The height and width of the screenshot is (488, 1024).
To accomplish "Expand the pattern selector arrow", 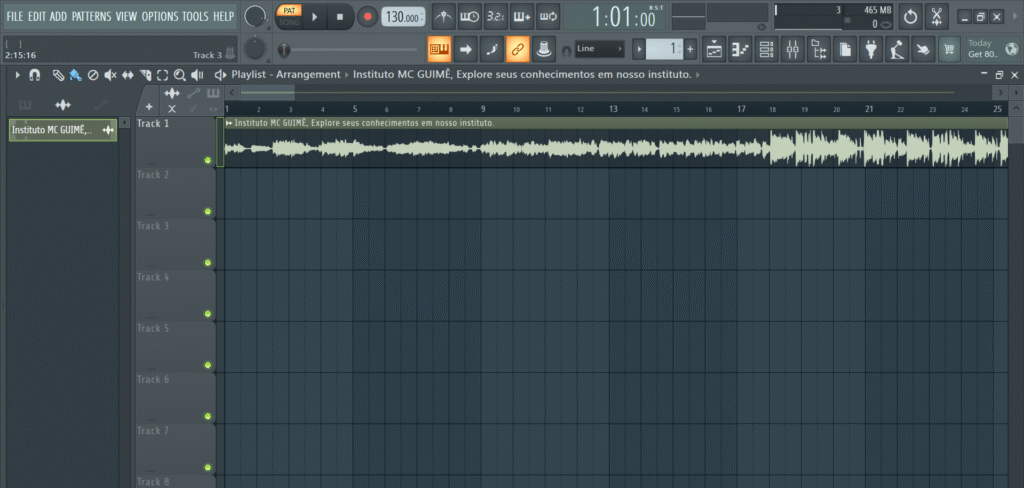I will (639, 49).
